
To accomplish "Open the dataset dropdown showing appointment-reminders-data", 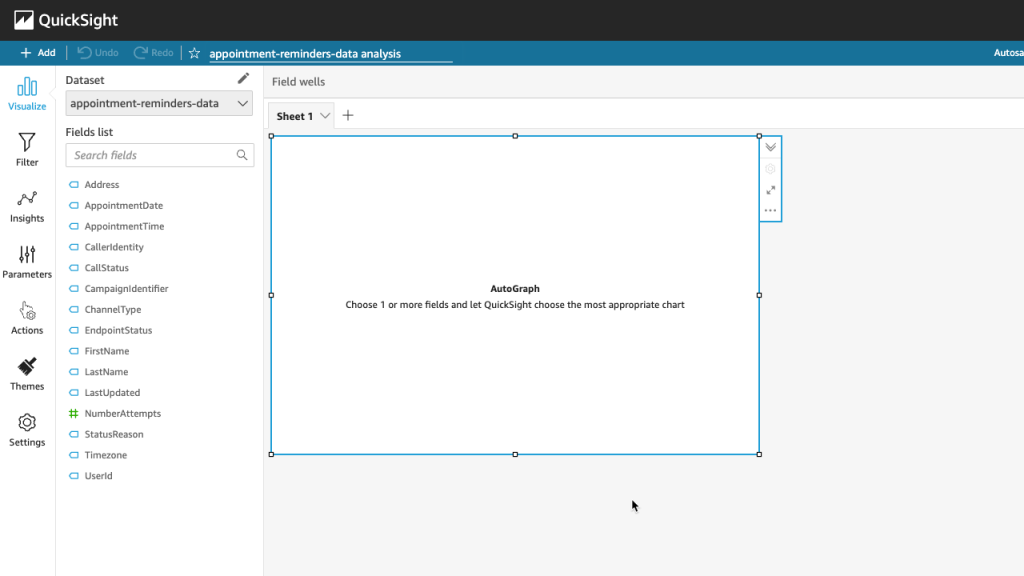I will 158,104.
